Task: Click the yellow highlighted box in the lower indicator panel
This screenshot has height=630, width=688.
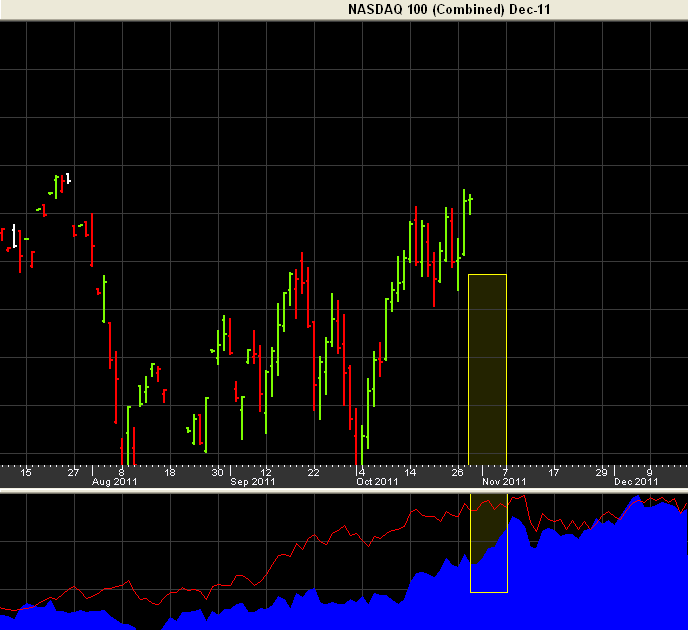Action: click(489, 543)
